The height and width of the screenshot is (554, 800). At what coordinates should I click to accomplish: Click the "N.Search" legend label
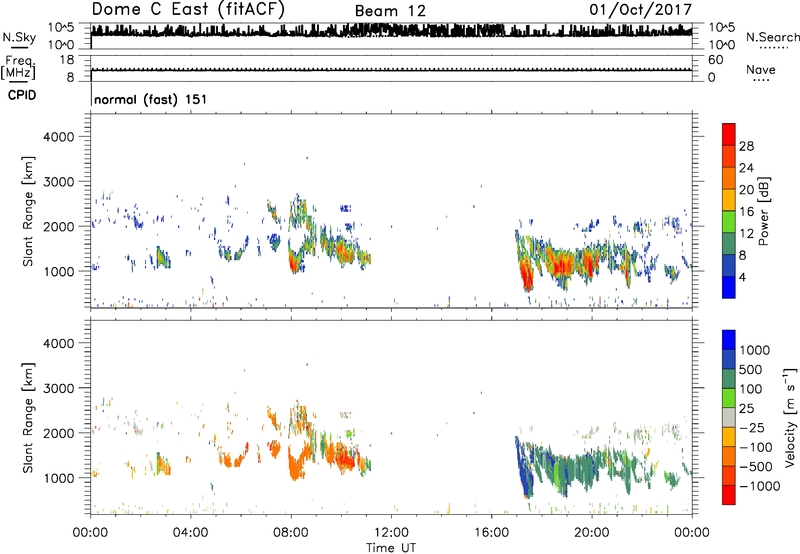772,37
